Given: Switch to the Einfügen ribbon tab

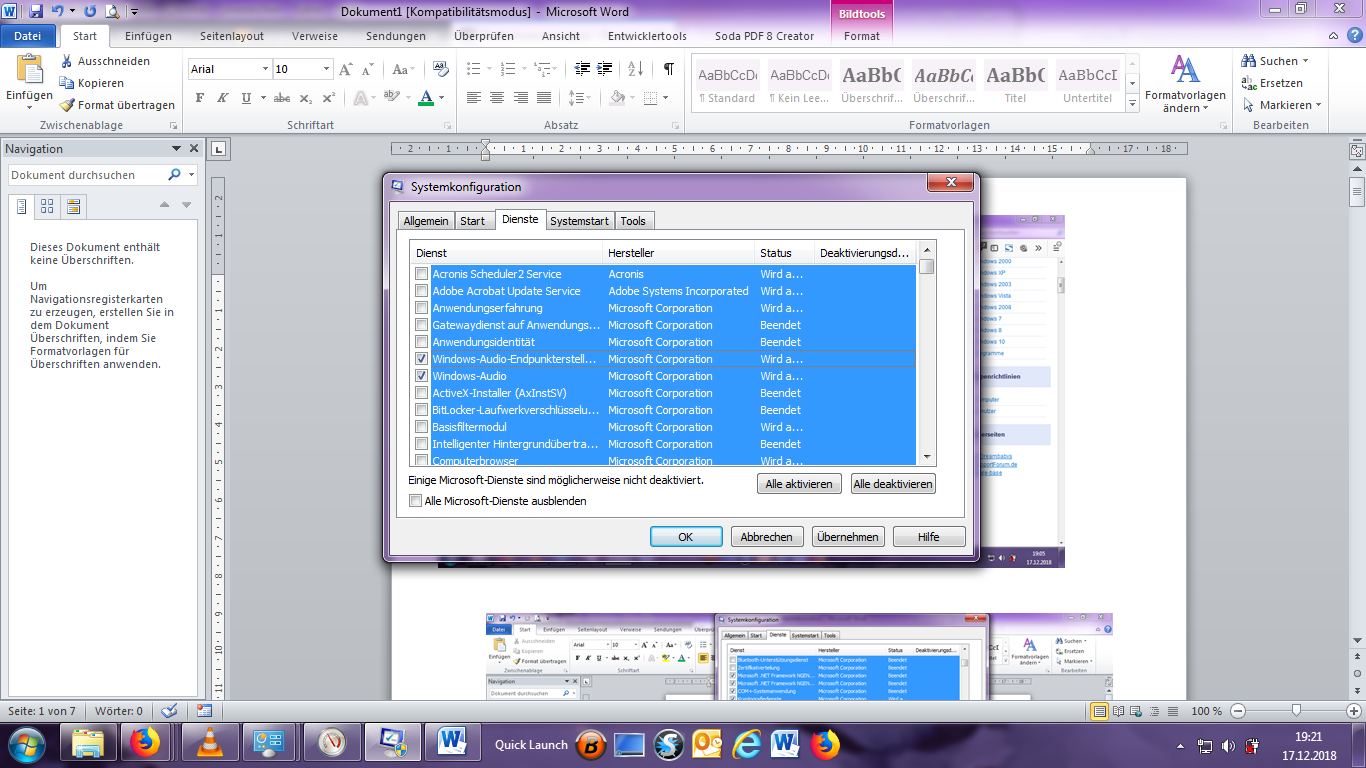Looking at the screenshot, I should (x=148, y=36).
